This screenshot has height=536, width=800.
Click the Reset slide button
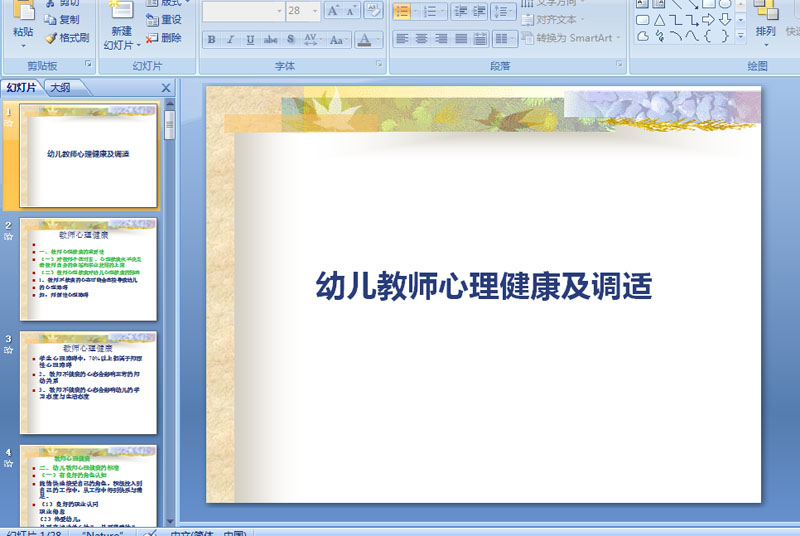tap(164, 20)
